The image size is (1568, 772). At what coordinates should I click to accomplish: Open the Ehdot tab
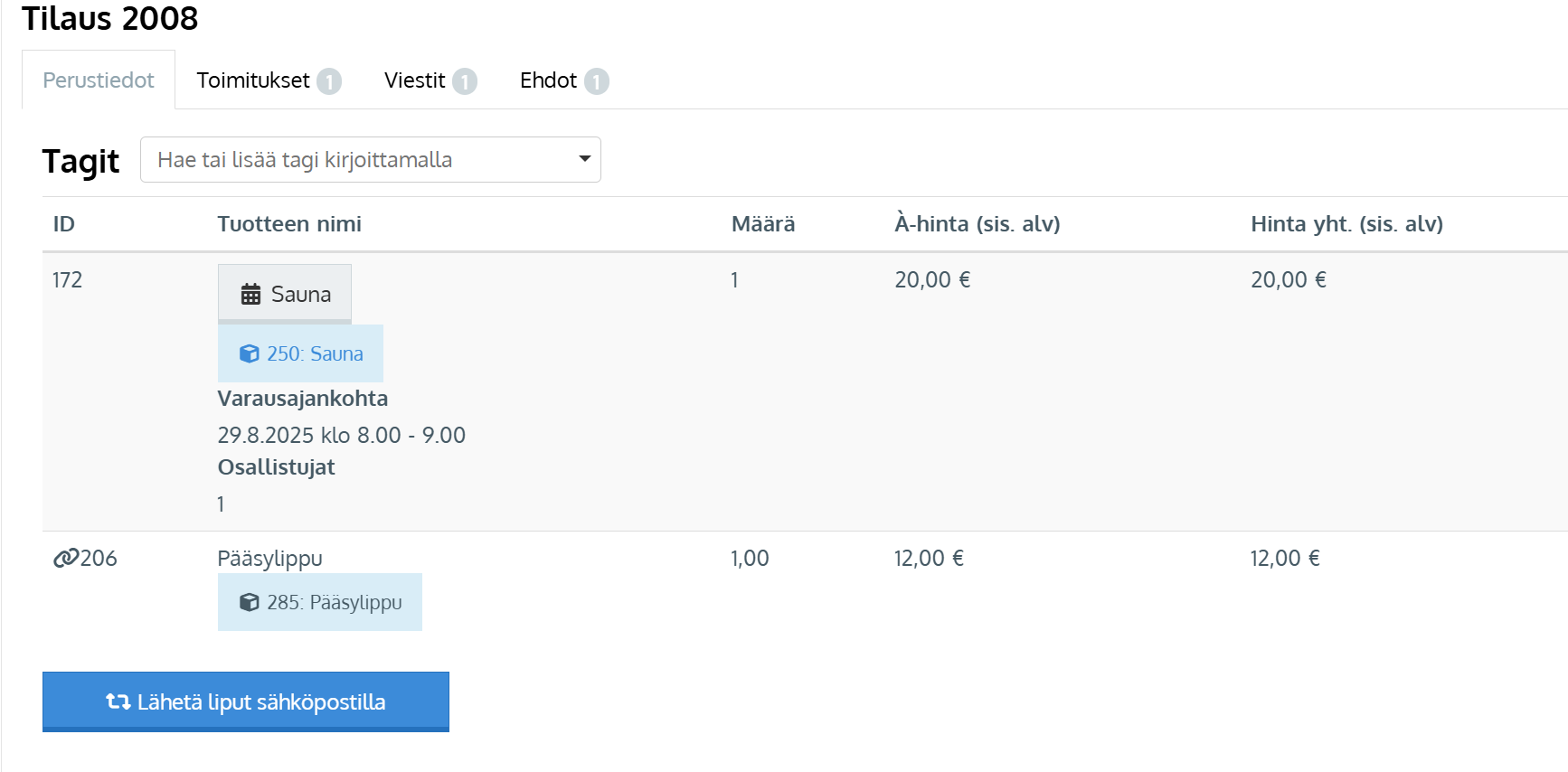564,80
